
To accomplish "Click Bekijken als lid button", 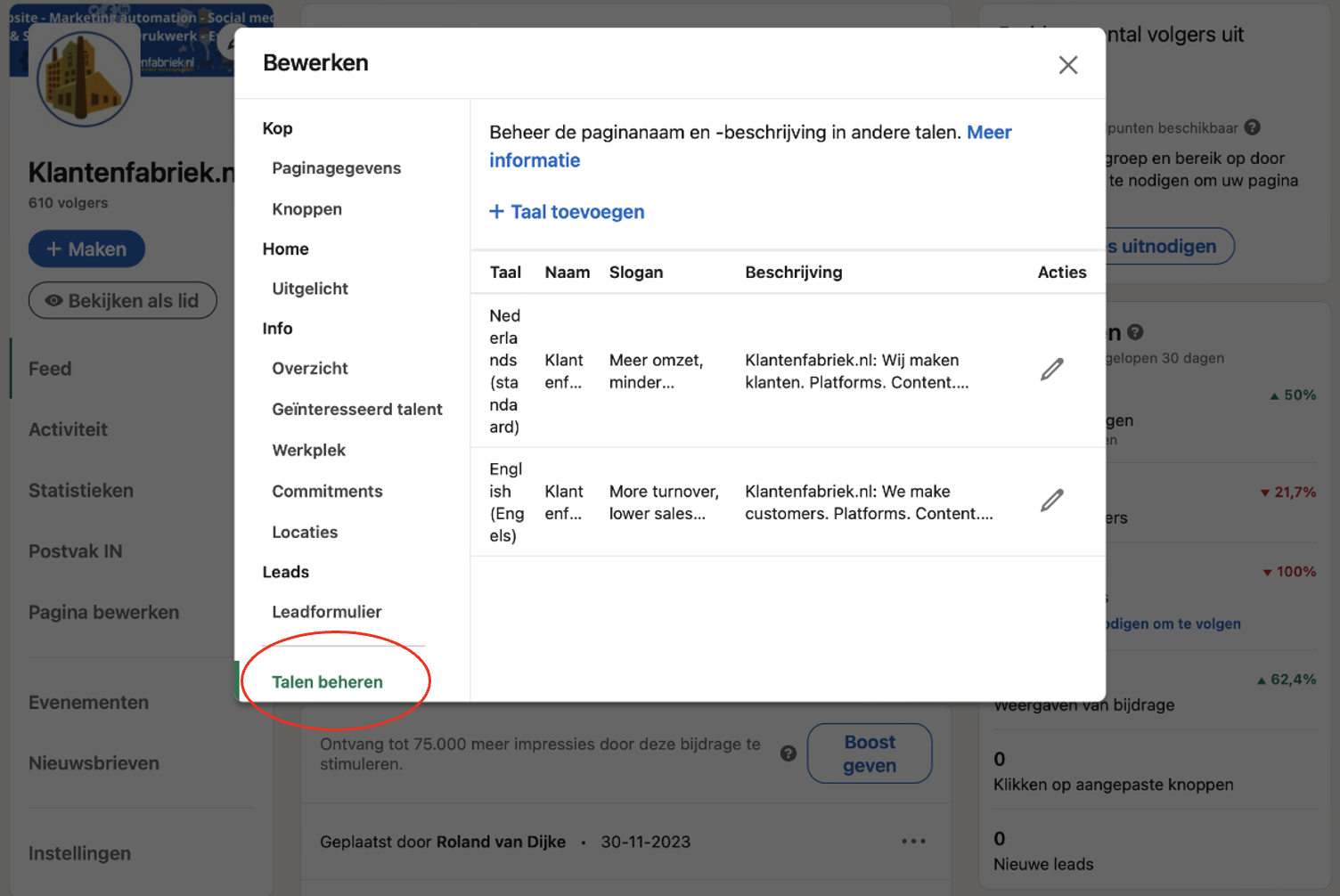I will point(123,301).
